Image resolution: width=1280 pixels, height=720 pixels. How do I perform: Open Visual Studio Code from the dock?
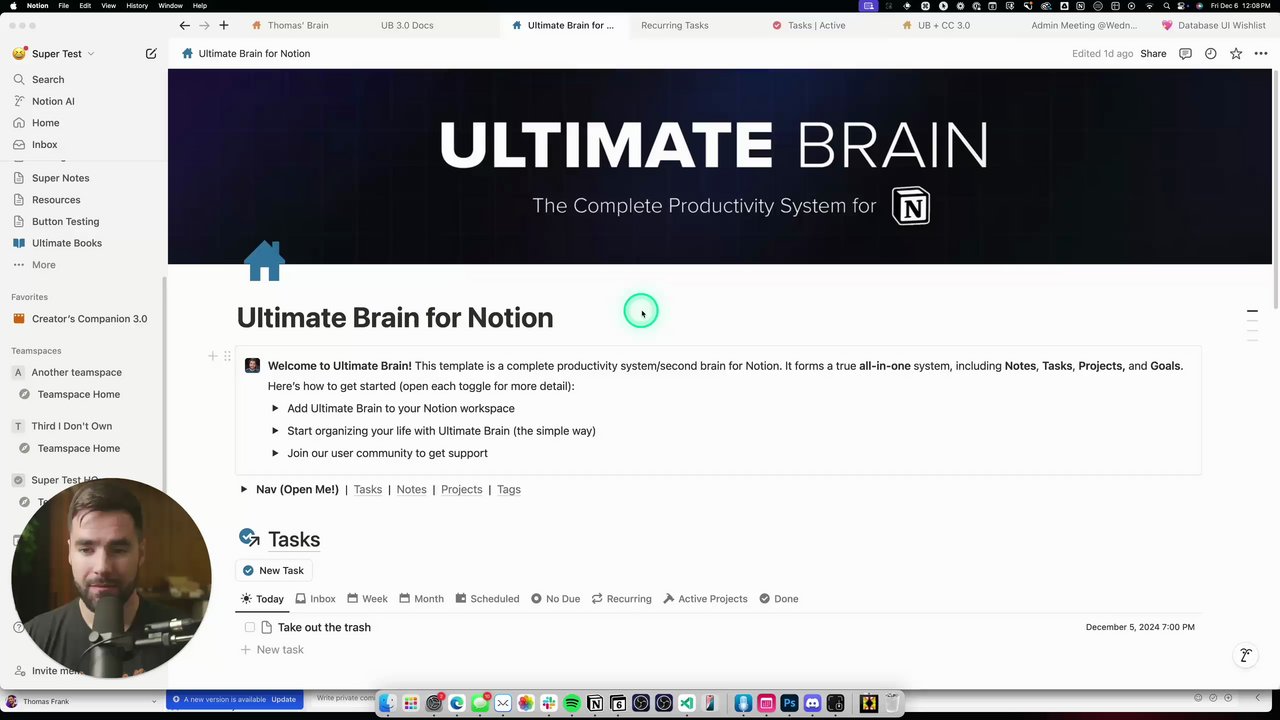pyautogui.click(x=687, y=704)
